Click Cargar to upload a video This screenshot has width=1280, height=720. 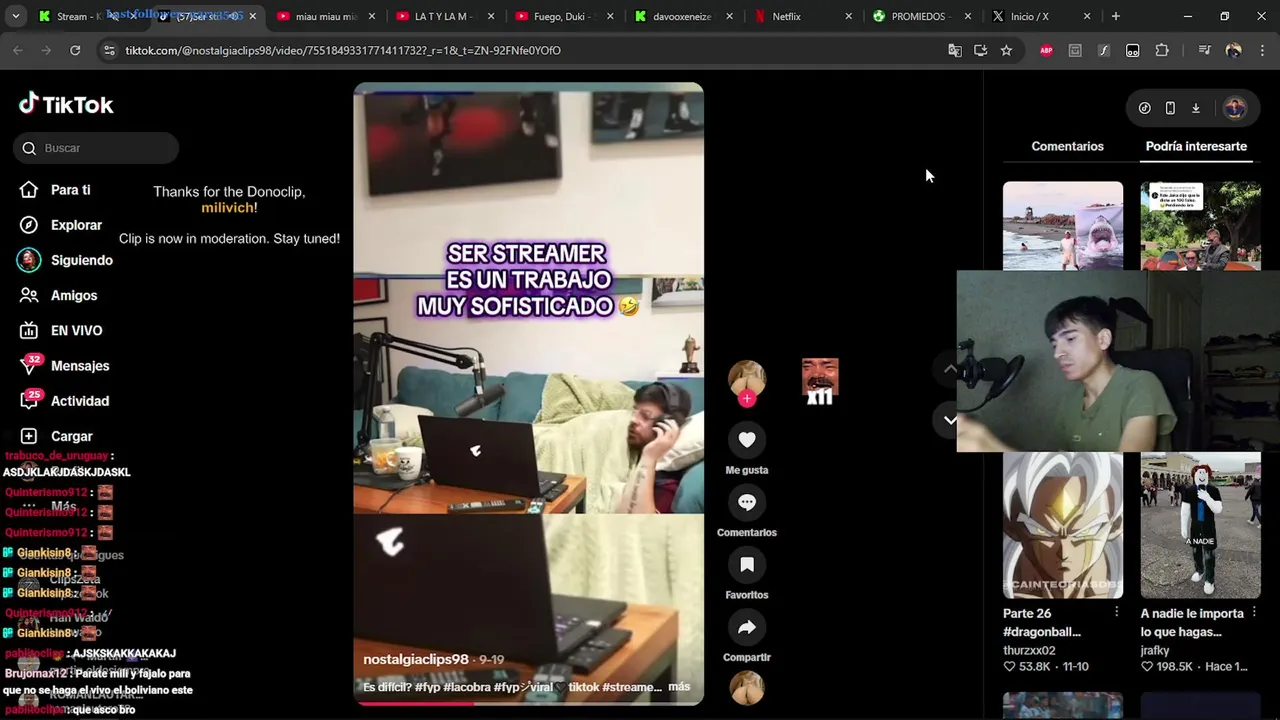[56, 436]
